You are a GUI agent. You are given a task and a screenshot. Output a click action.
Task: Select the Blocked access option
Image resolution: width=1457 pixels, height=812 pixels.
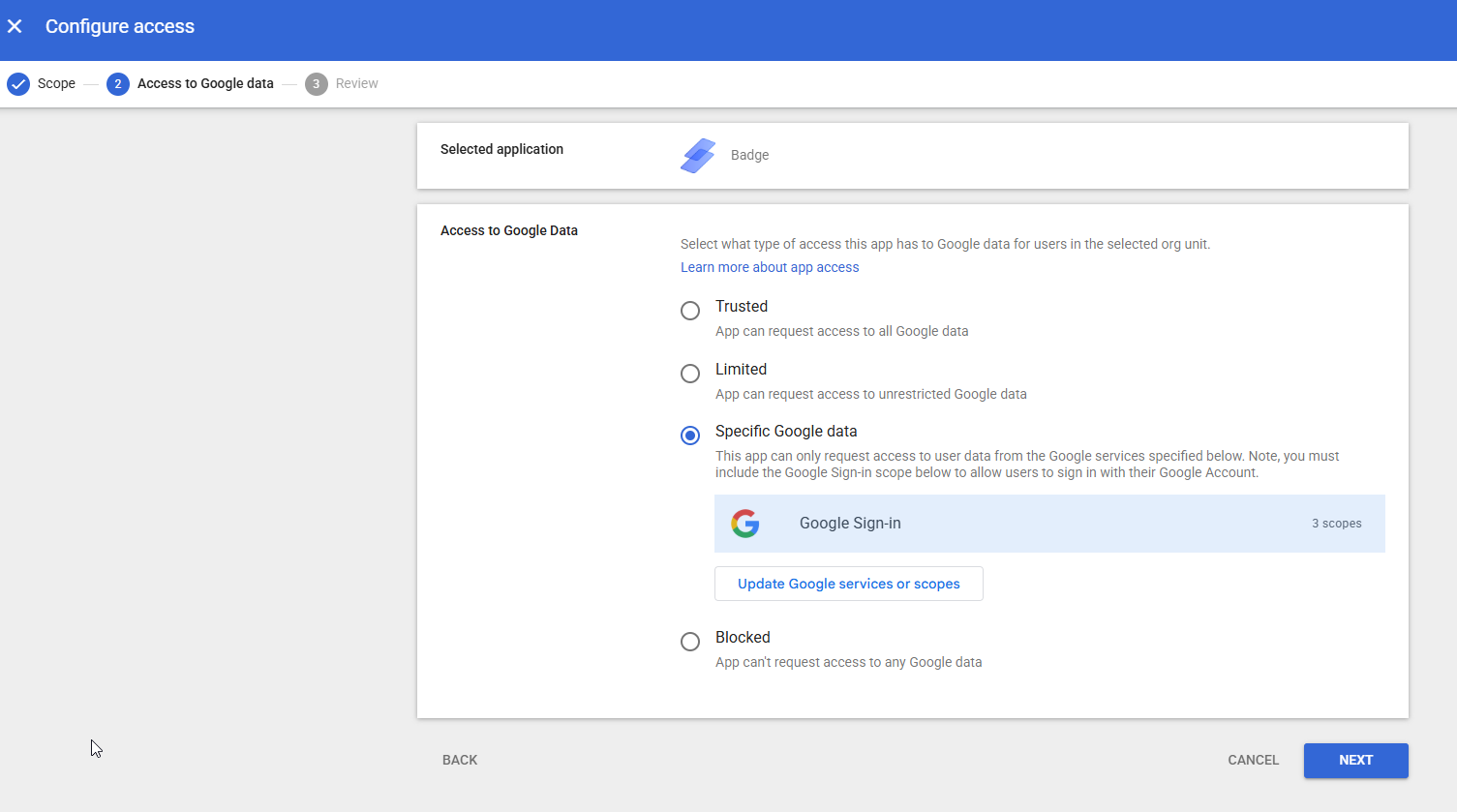(690, 642)
